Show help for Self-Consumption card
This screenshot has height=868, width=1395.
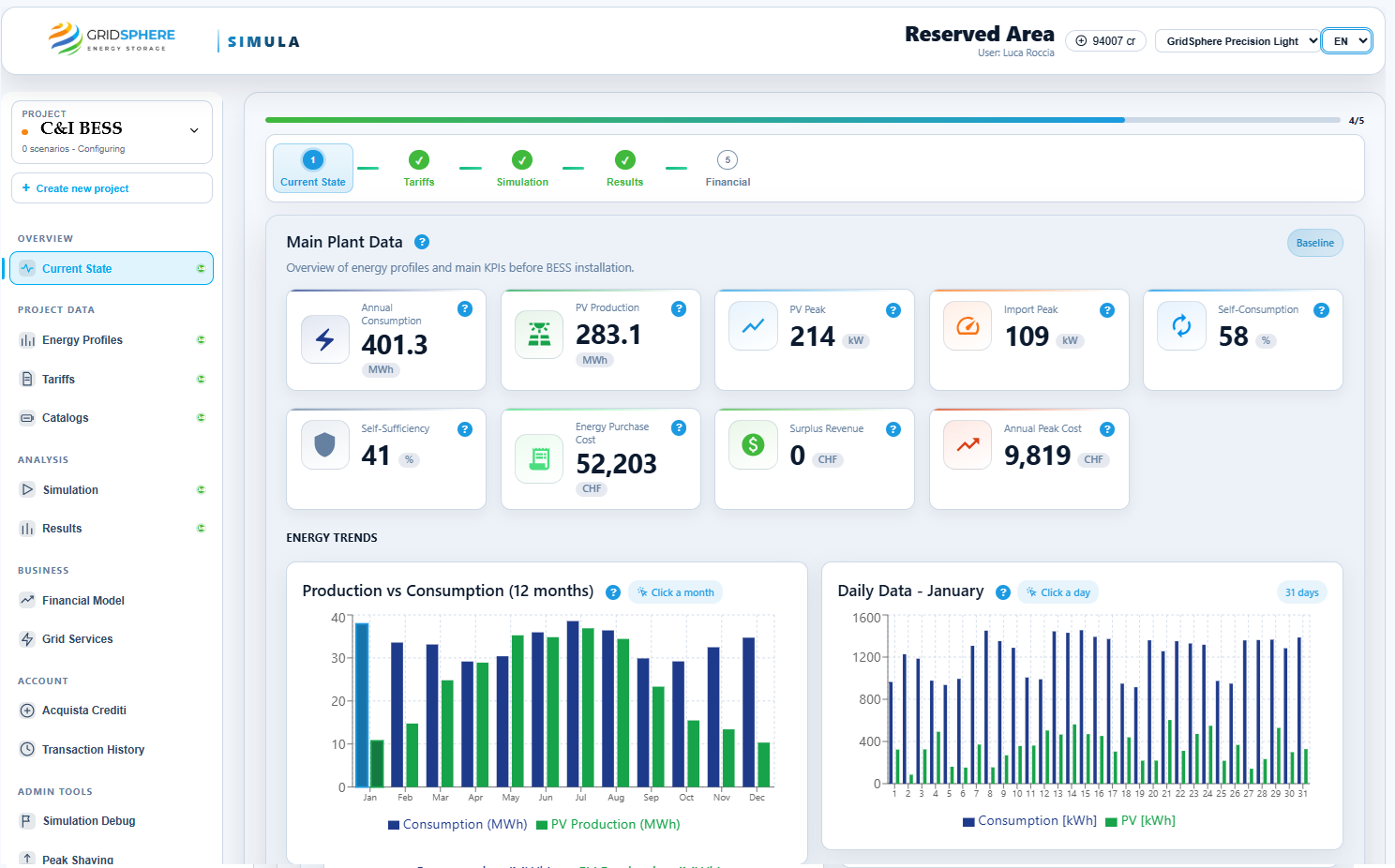pyautogui.click(x=1321, y=310)
